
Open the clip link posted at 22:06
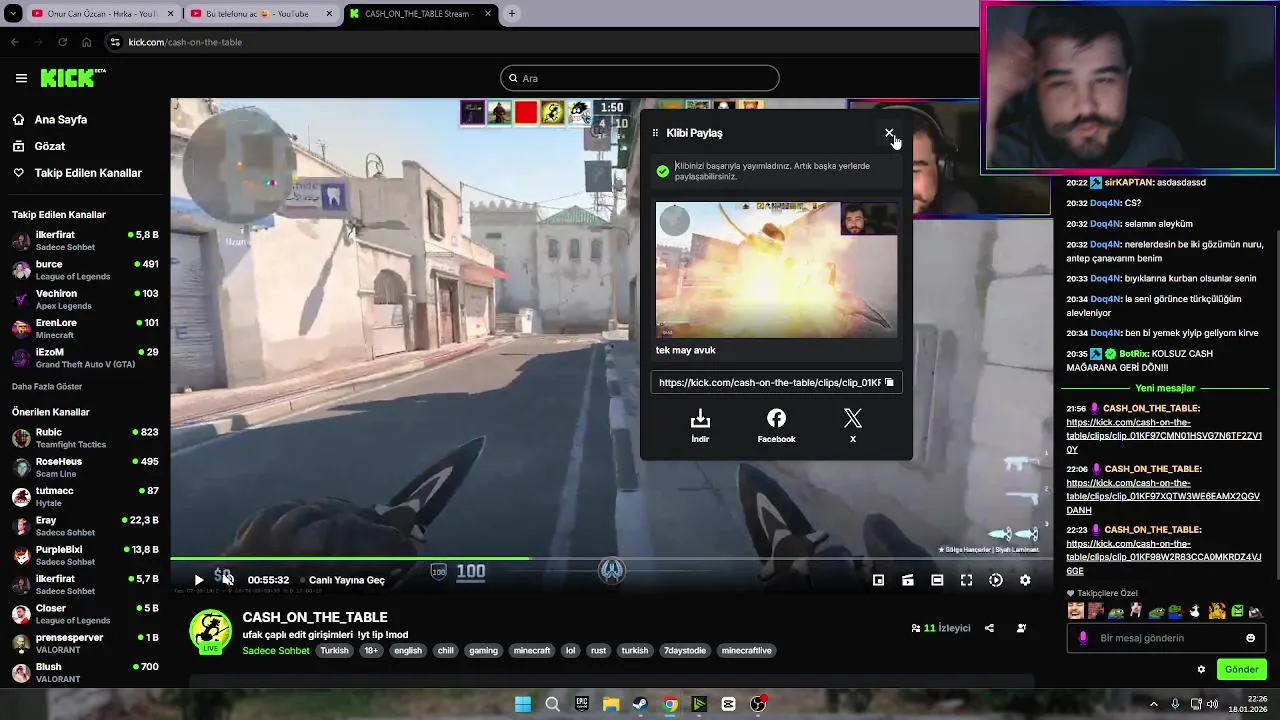1163,496
